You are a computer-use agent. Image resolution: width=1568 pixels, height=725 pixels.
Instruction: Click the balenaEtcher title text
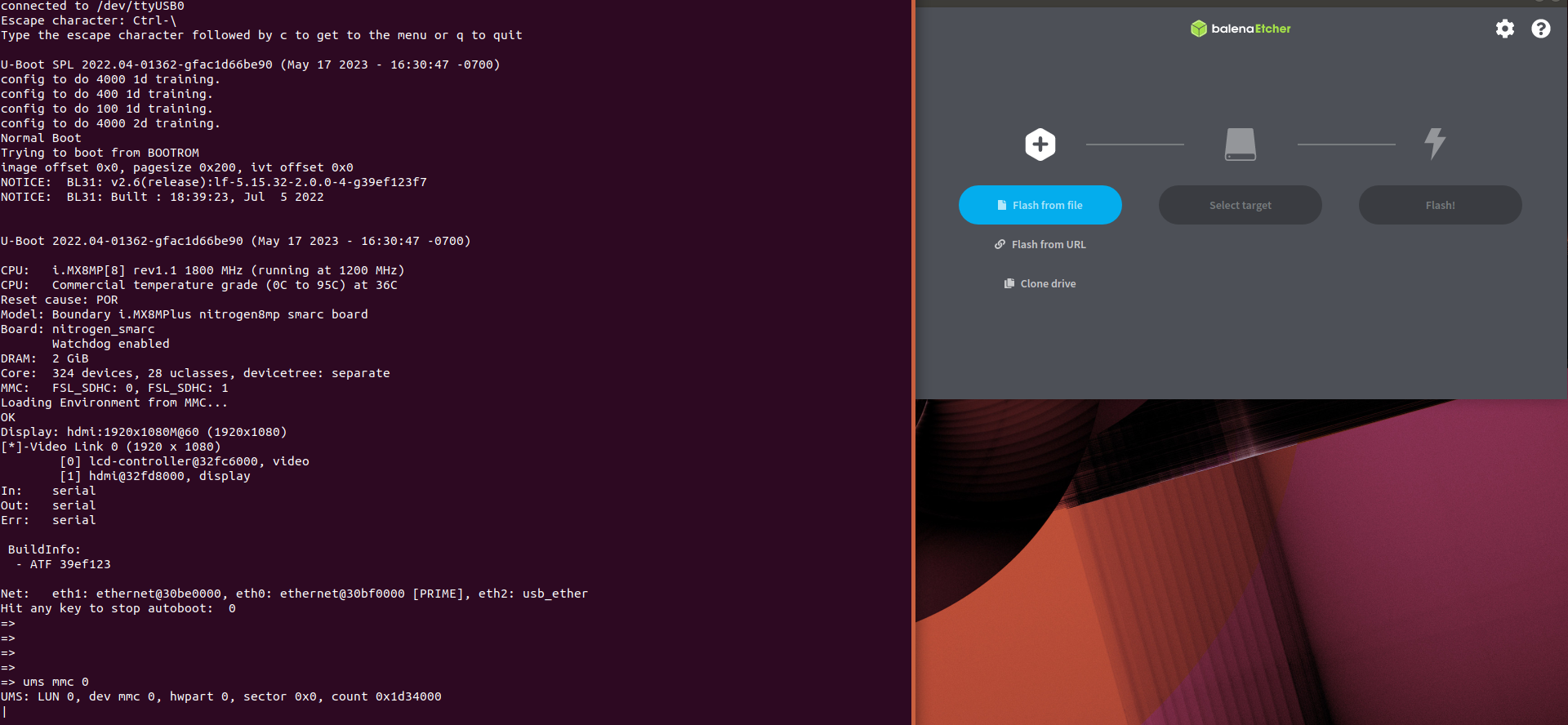(x=1250, y=29)
